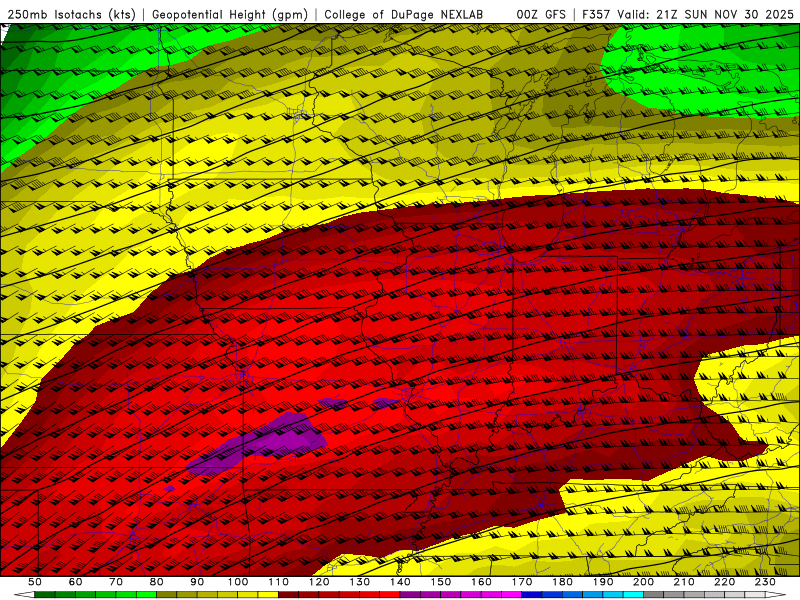The height and width of the screenshot is (600, 800).
Task: Click the legend value 200
Action: (x=644, y=582)
